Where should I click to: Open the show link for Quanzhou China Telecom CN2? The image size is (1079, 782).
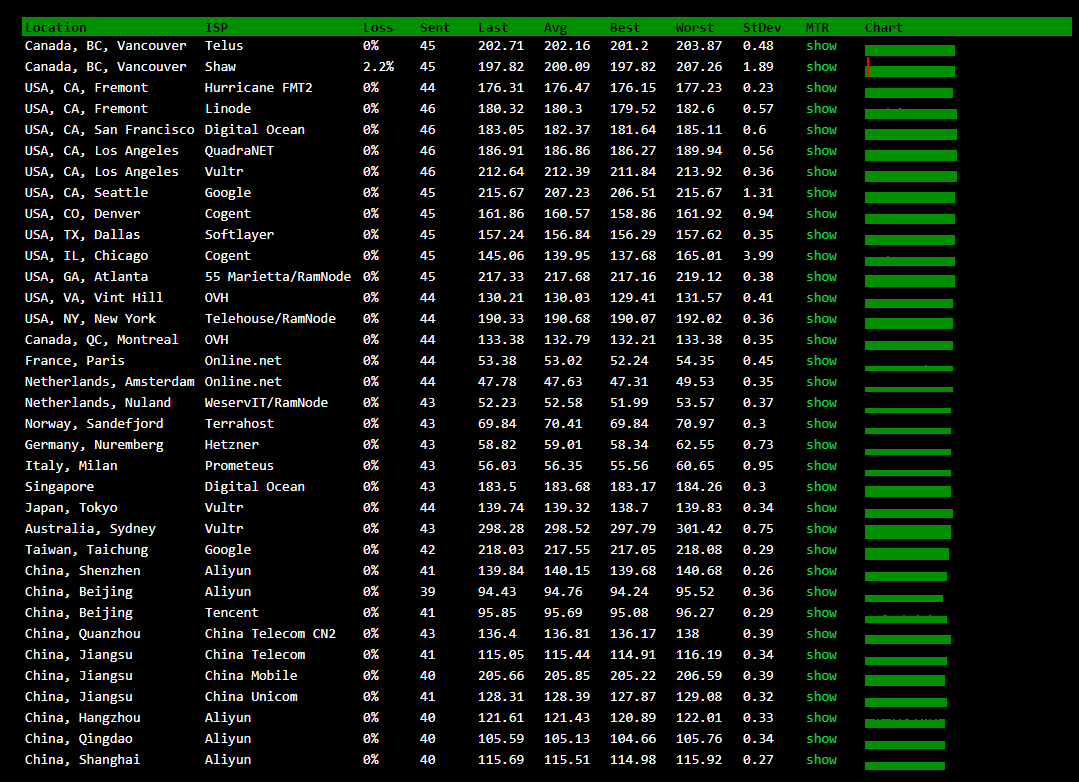821,634
